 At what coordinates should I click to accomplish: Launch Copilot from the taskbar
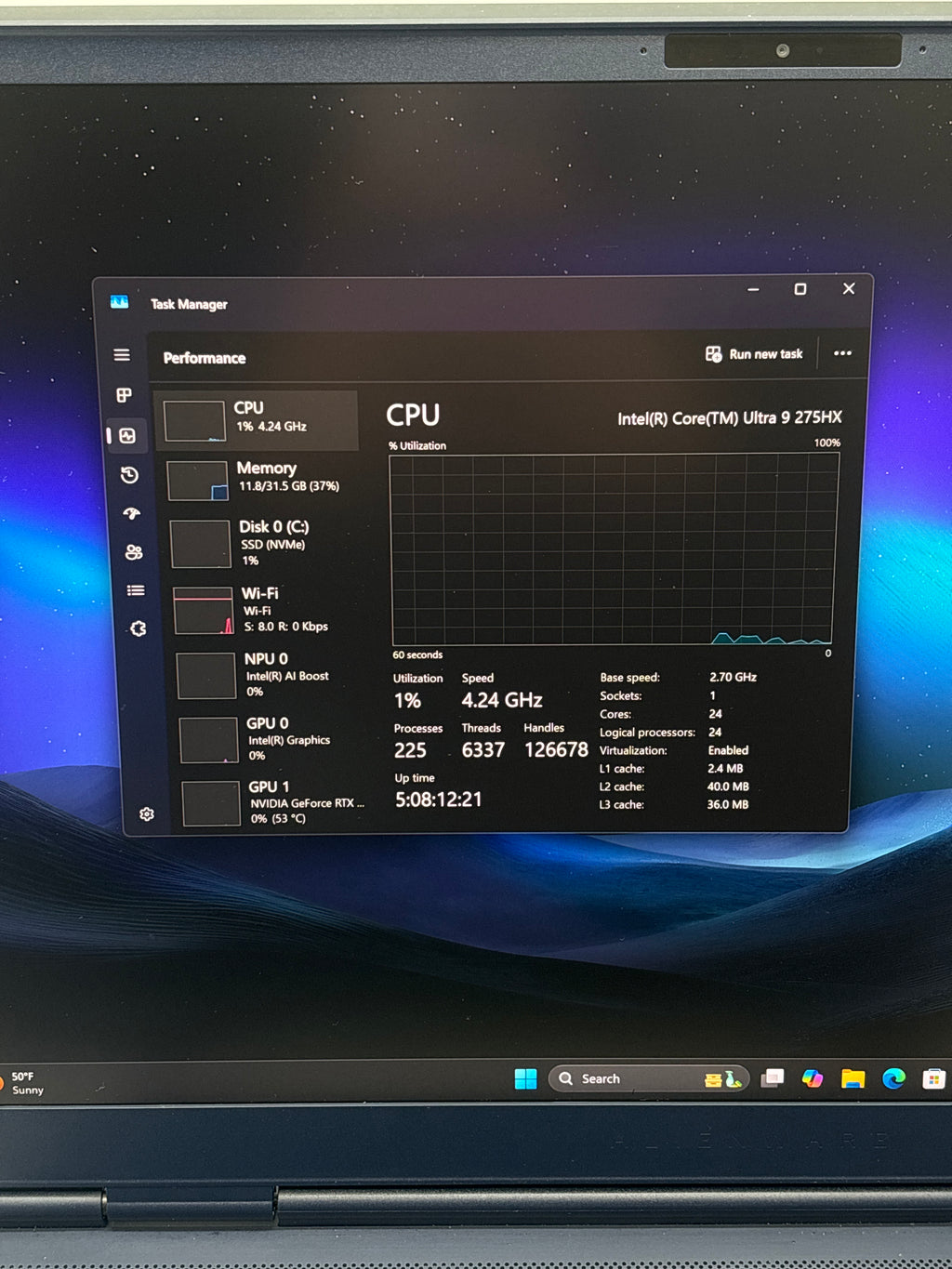[813, 1078]
